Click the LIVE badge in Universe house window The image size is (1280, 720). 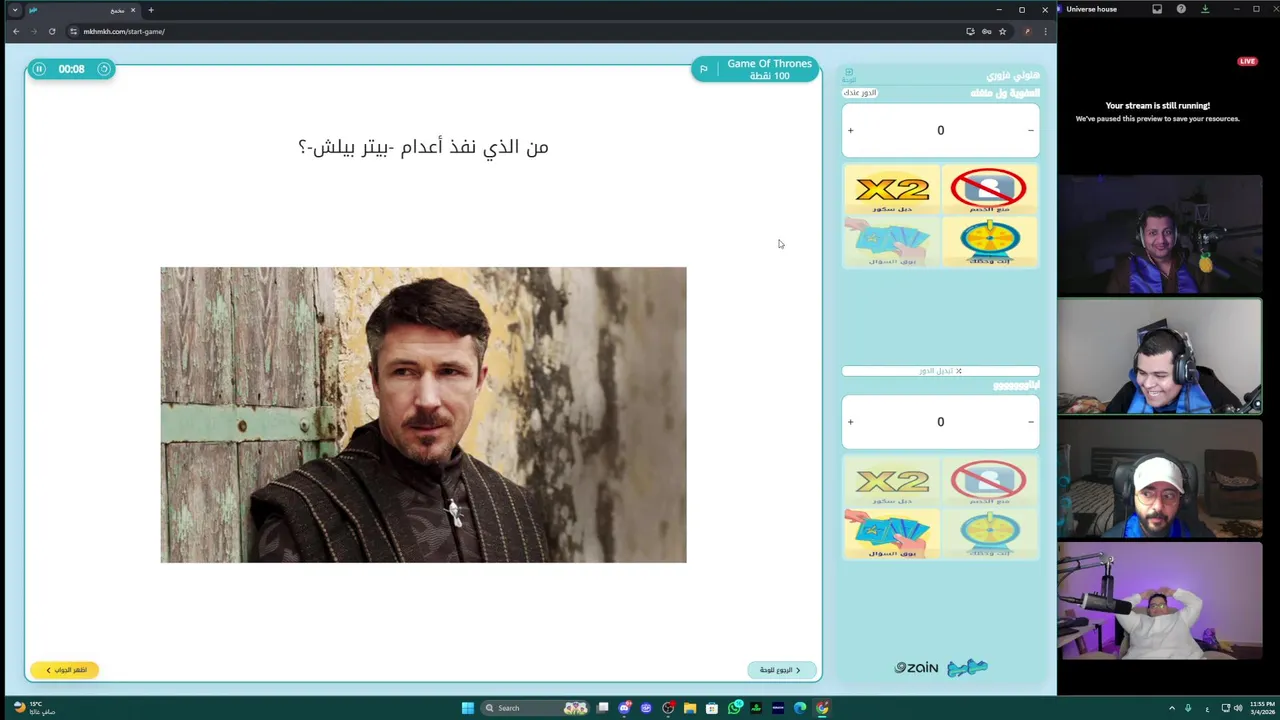[x=1247, y=61]
